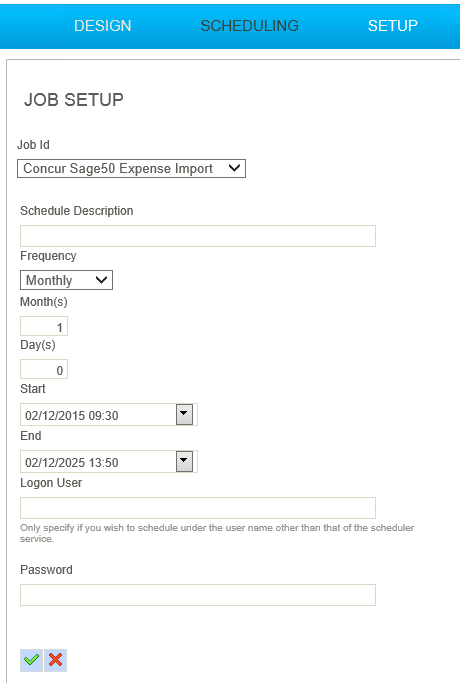
Task: Confirm job setup with green checkmark
Action: pos(31,660)
